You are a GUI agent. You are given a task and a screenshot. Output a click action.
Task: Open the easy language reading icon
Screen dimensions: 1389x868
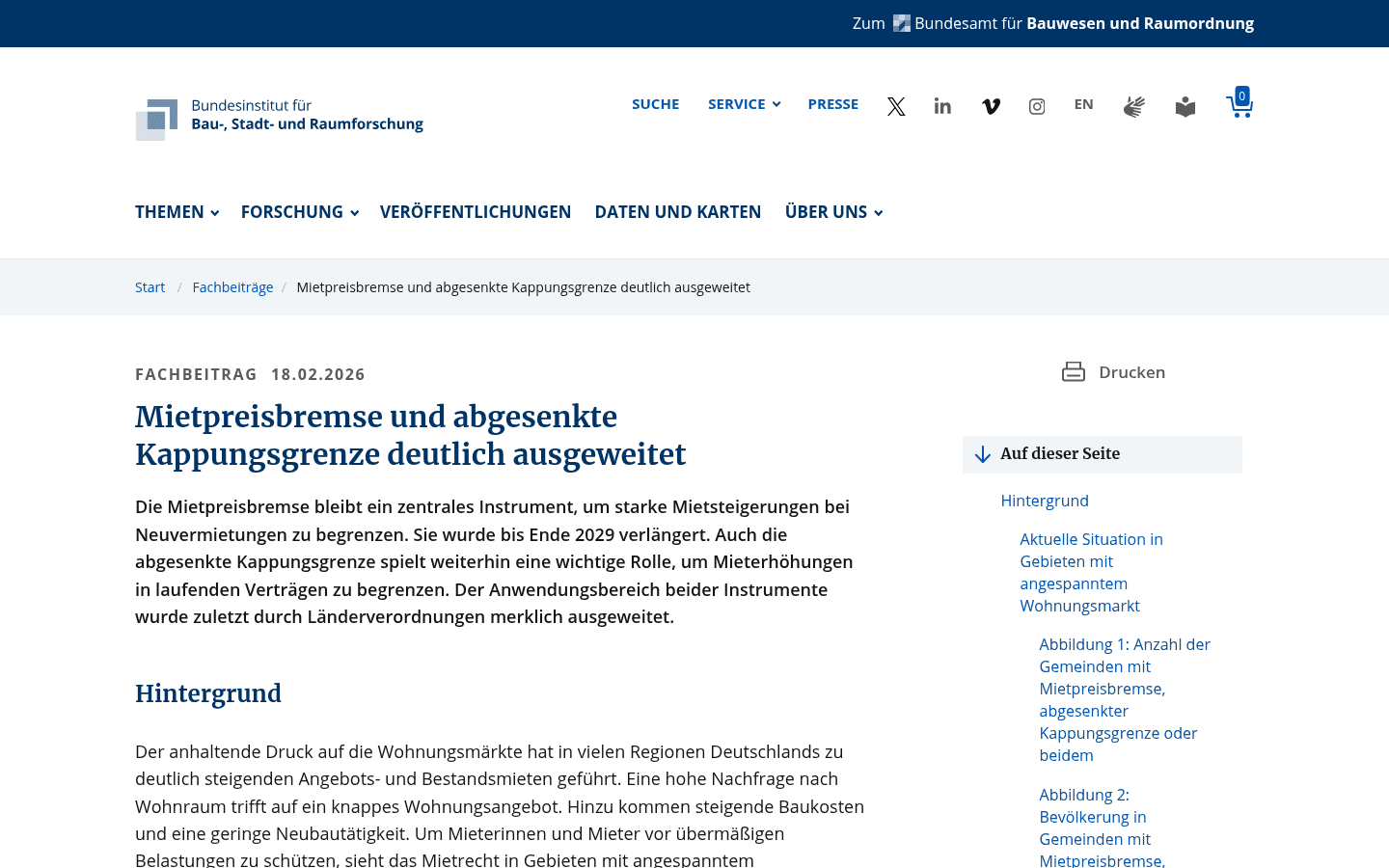coord(1185,106)
